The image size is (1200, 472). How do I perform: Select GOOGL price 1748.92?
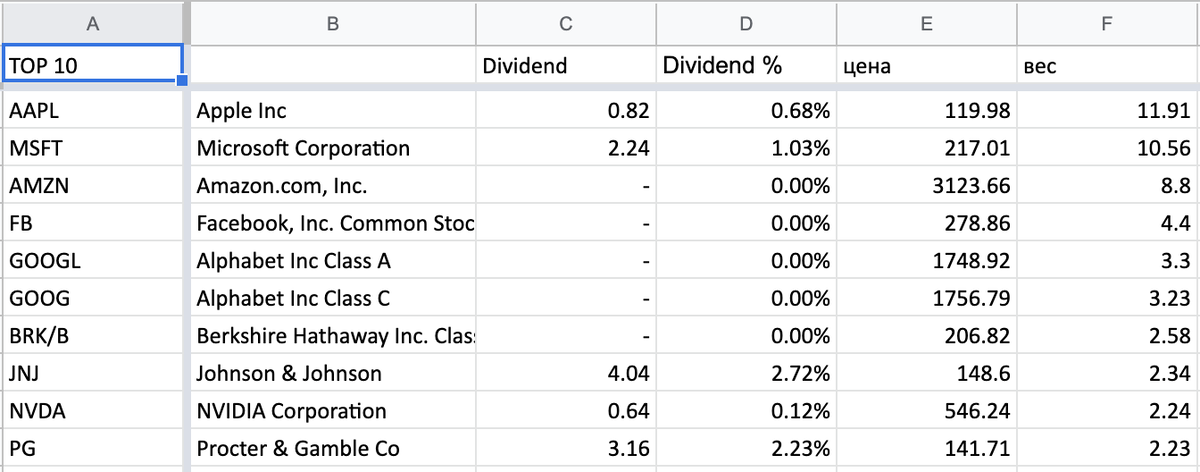coord(926,261)
